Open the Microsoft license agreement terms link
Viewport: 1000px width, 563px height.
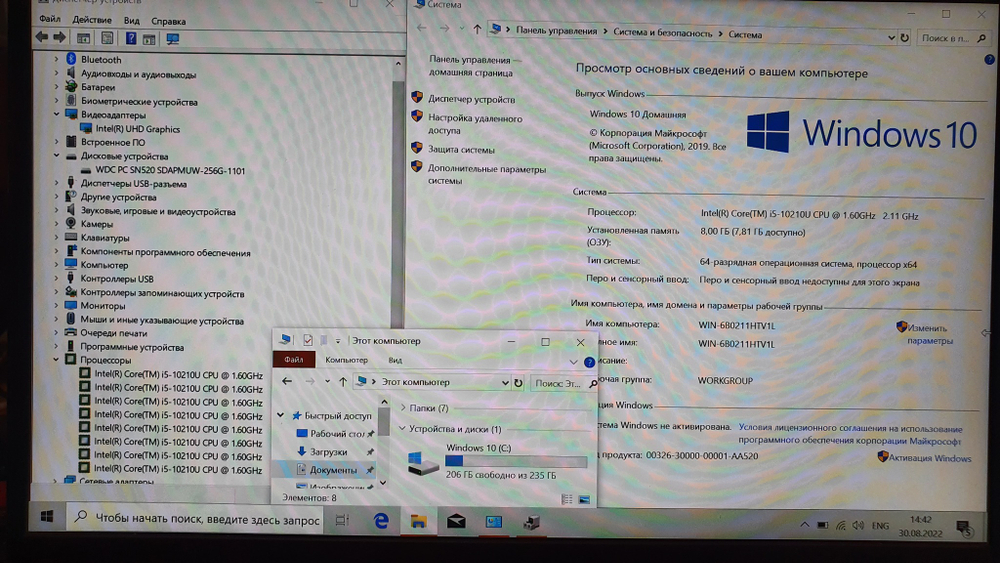850,434
